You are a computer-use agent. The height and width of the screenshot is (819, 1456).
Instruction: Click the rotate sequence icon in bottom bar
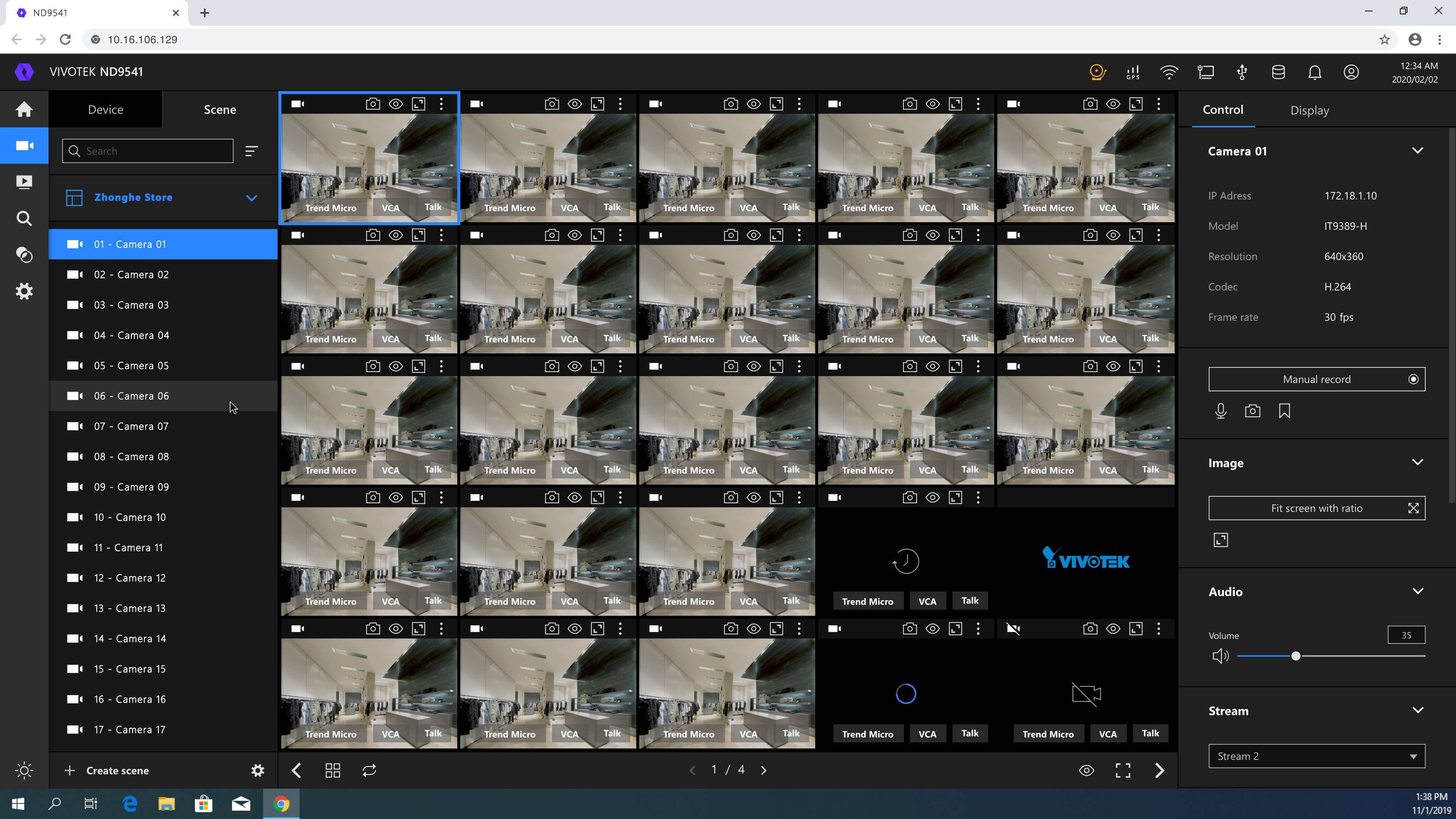click(369, 770)
